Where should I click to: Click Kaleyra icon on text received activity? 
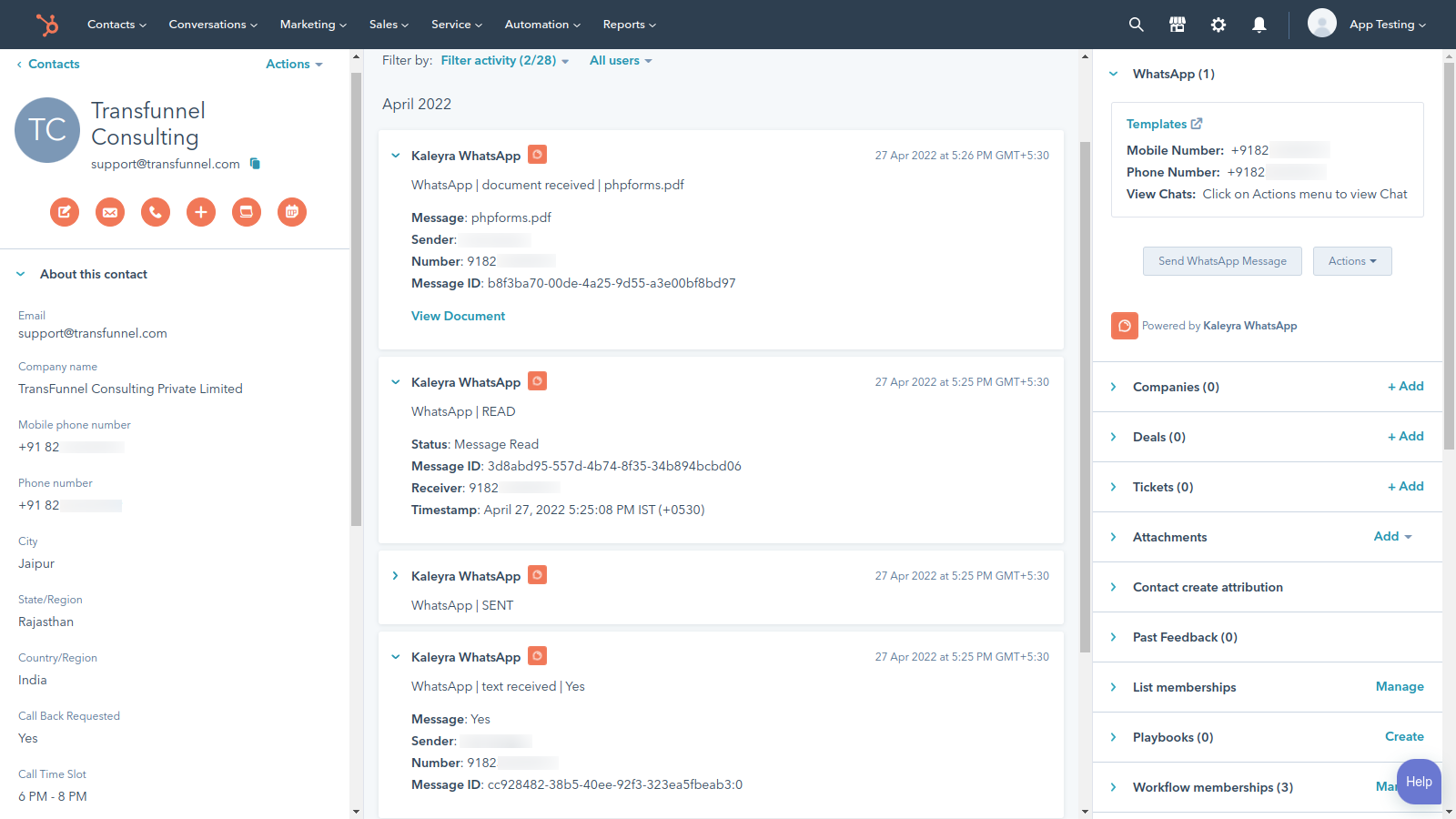538,656
